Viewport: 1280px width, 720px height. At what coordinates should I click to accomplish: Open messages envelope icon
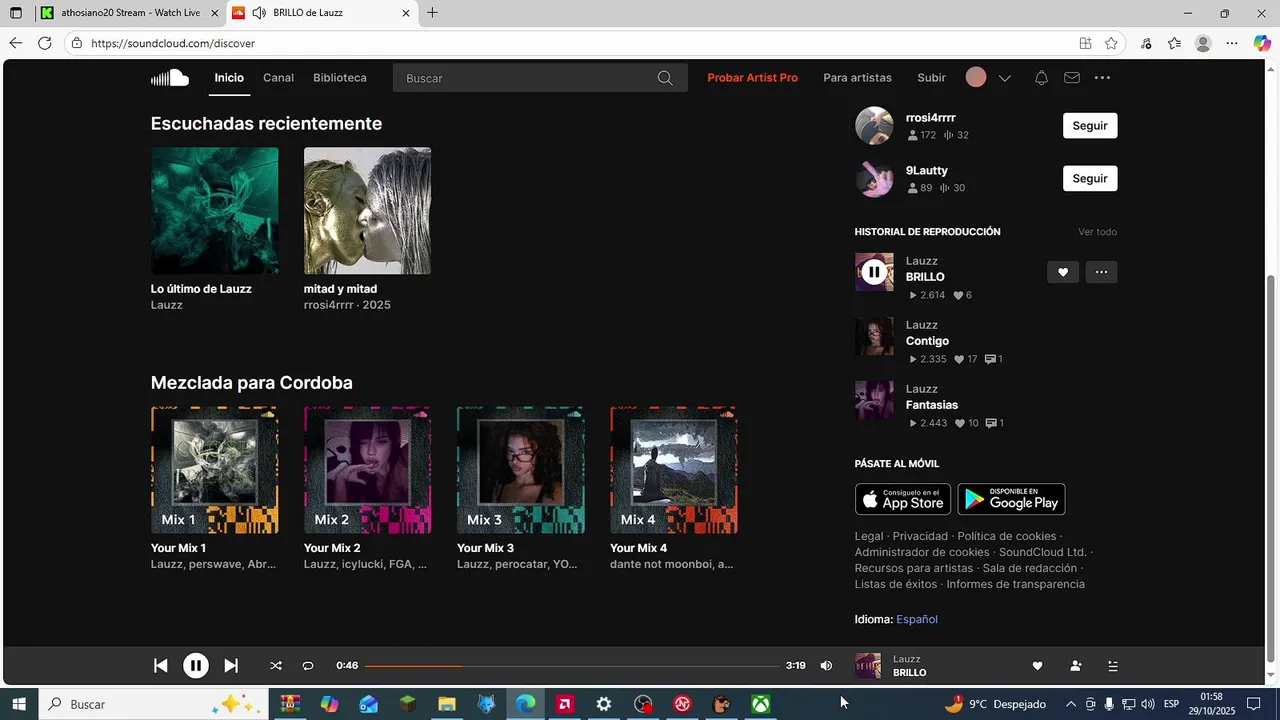pos(1072,78)
